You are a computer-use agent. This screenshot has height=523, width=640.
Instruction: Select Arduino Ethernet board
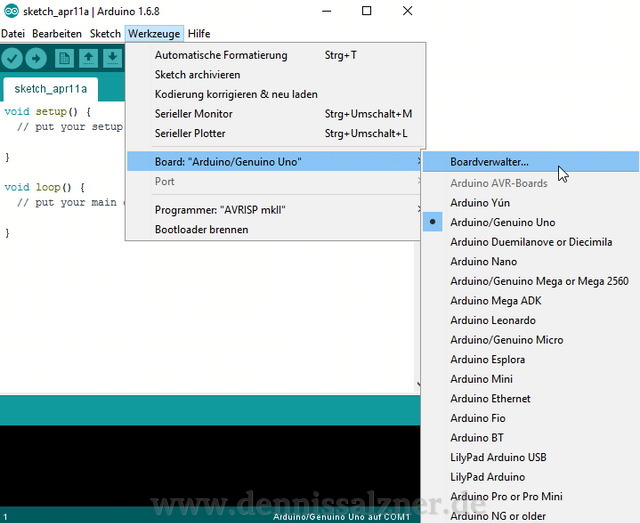pyautogui.click(x=531, y=399)
